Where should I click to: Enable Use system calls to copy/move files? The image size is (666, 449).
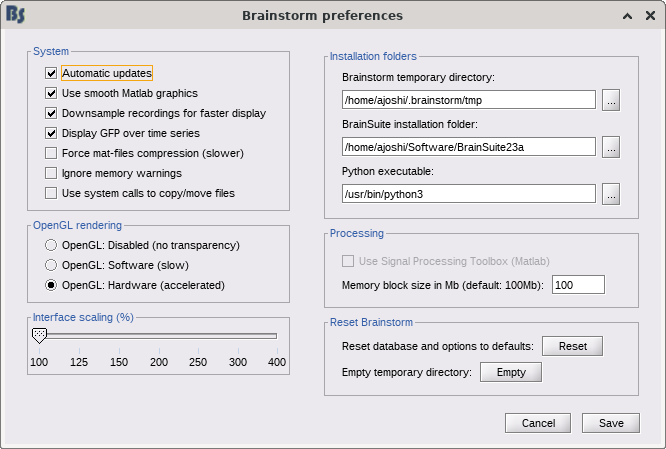point(51,193)
